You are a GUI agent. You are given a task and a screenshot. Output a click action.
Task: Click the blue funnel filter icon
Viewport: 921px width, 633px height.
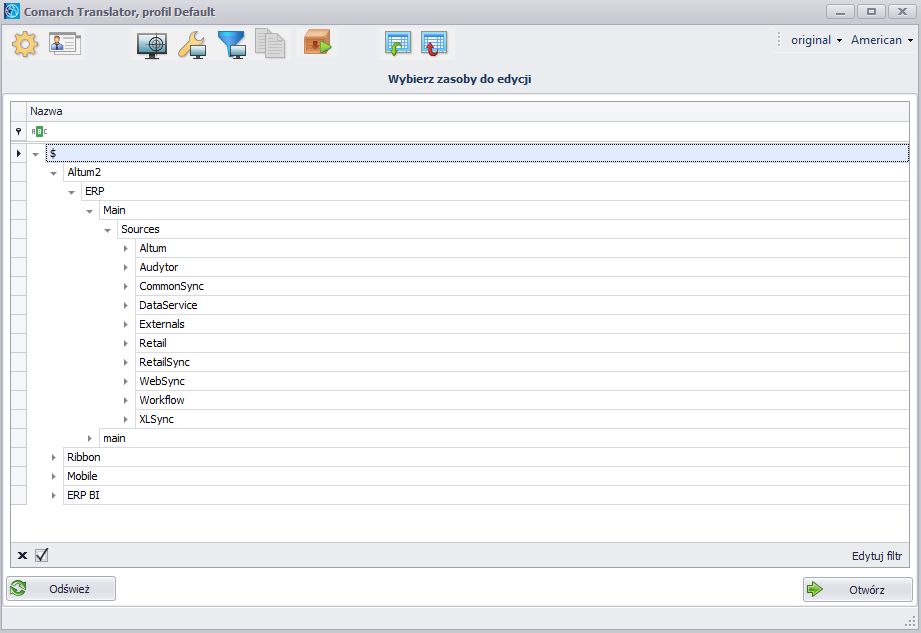pyautogui.click(x=232, y=45)
